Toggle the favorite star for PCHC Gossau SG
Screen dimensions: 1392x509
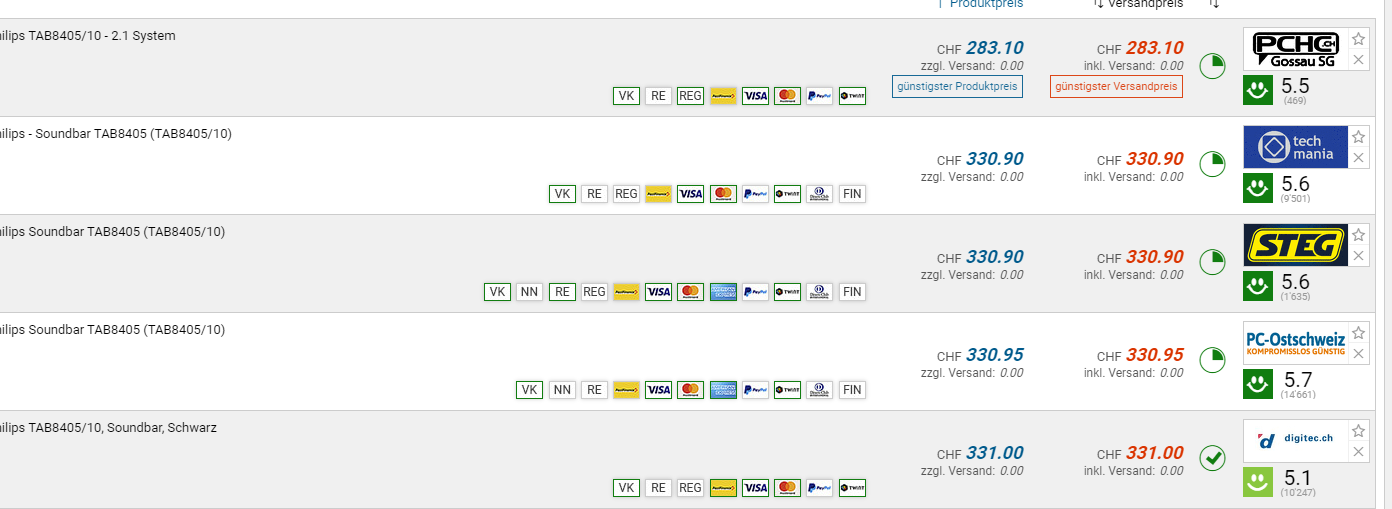coord(1358,39)
